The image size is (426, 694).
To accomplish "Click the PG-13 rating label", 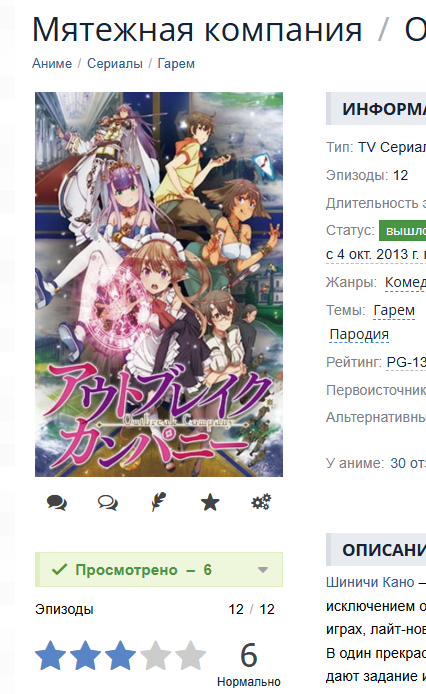I will [406, 362].
